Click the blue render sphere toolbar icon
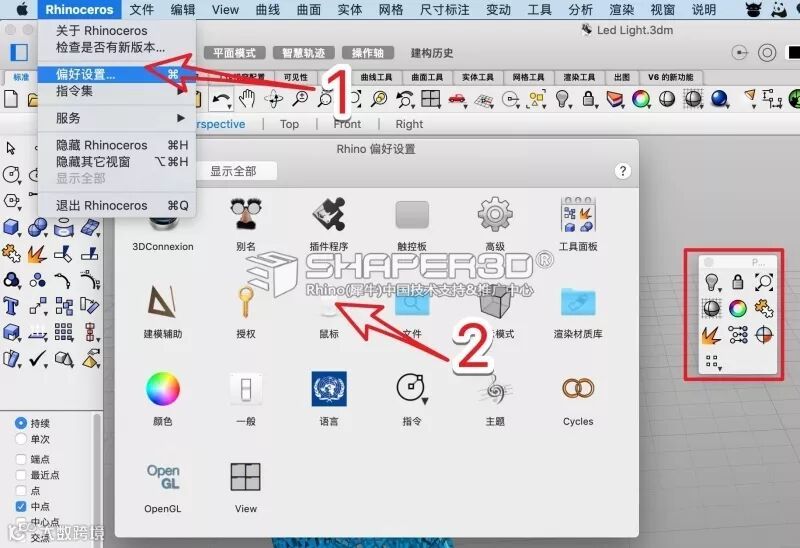The image size is (800, 548). pos(719,98)
